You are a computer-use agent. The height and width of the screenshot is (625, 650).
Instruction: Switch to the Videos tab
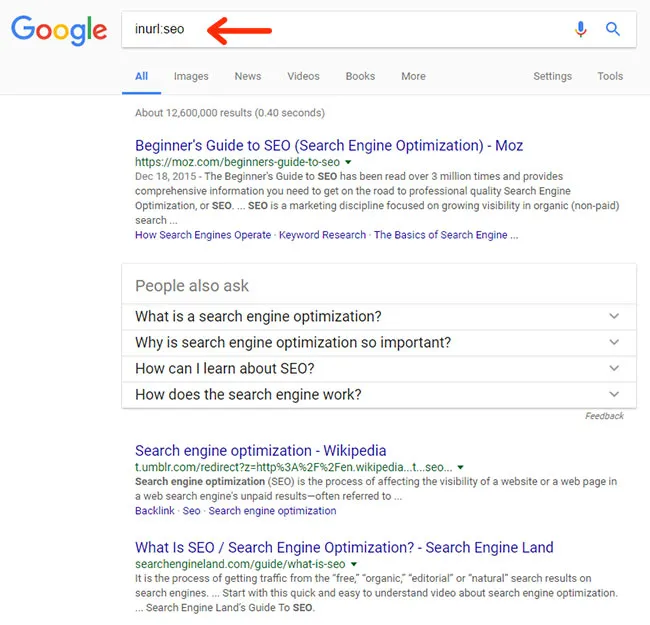303,76
